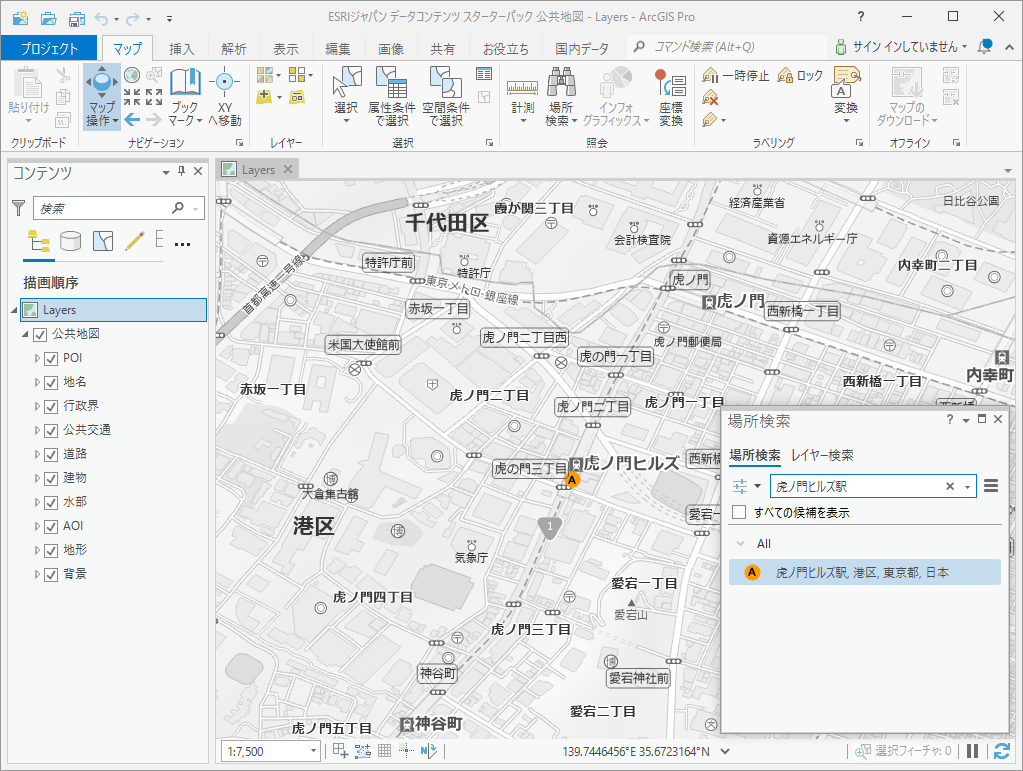1023x771 pixels.
Task: Click the 場所検索 binoculars icon in ribbon
Action: (x=562, y=83)
